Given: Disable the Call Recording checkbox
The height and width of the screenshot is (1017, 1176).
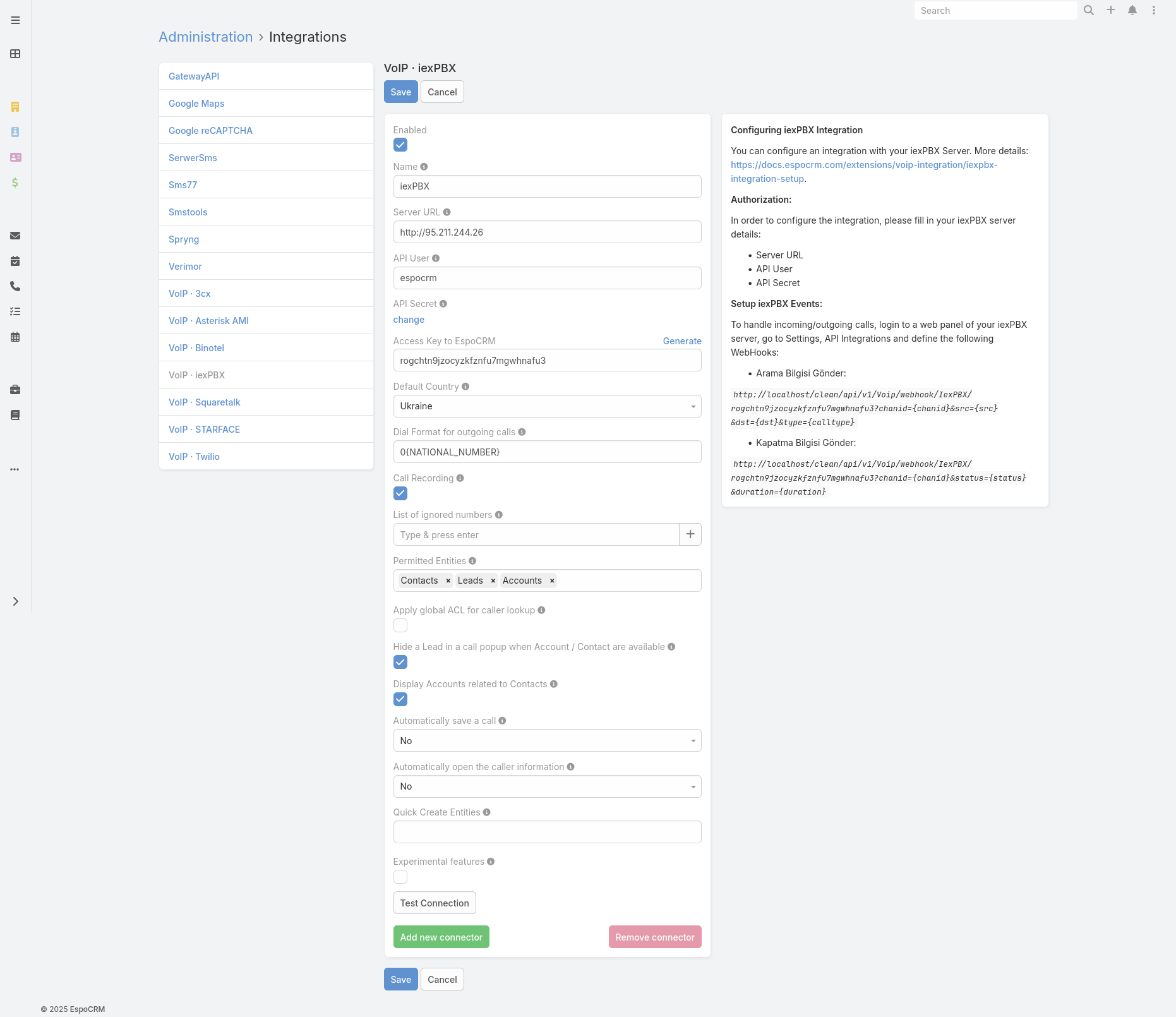Looking at the screenshot, I should coord(400,493).
